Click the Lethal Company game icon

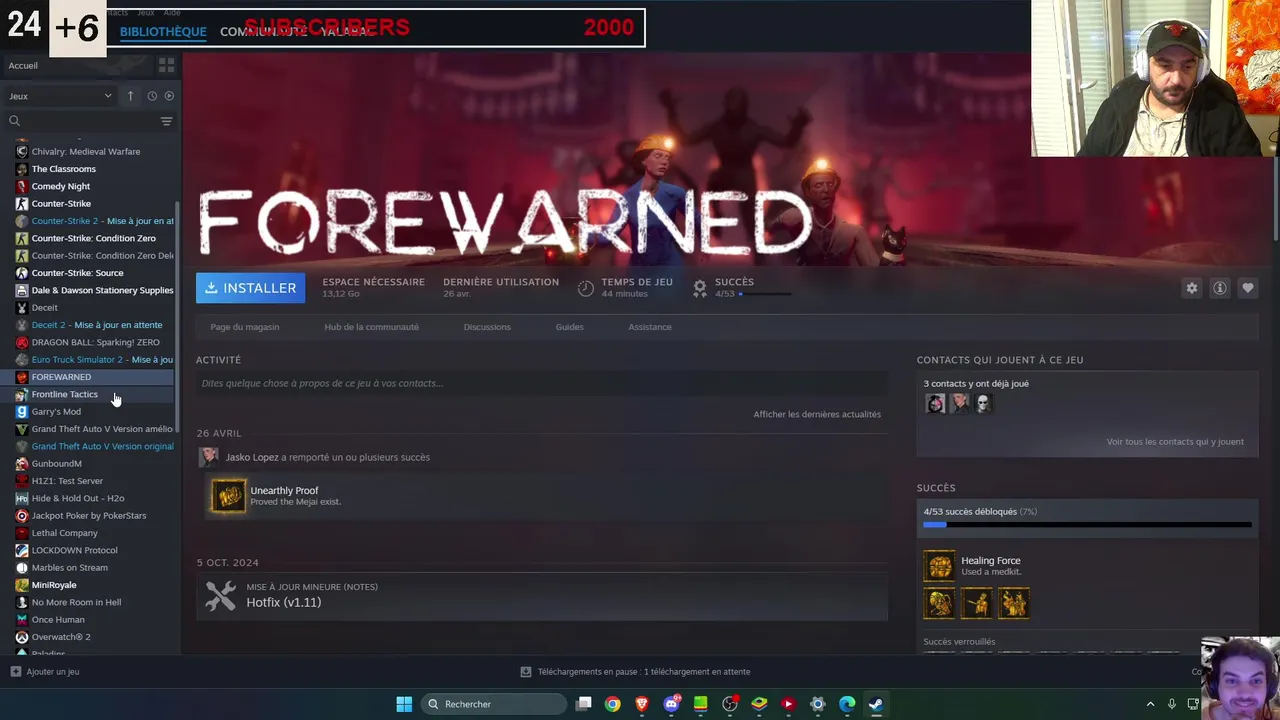click(22, 533)
